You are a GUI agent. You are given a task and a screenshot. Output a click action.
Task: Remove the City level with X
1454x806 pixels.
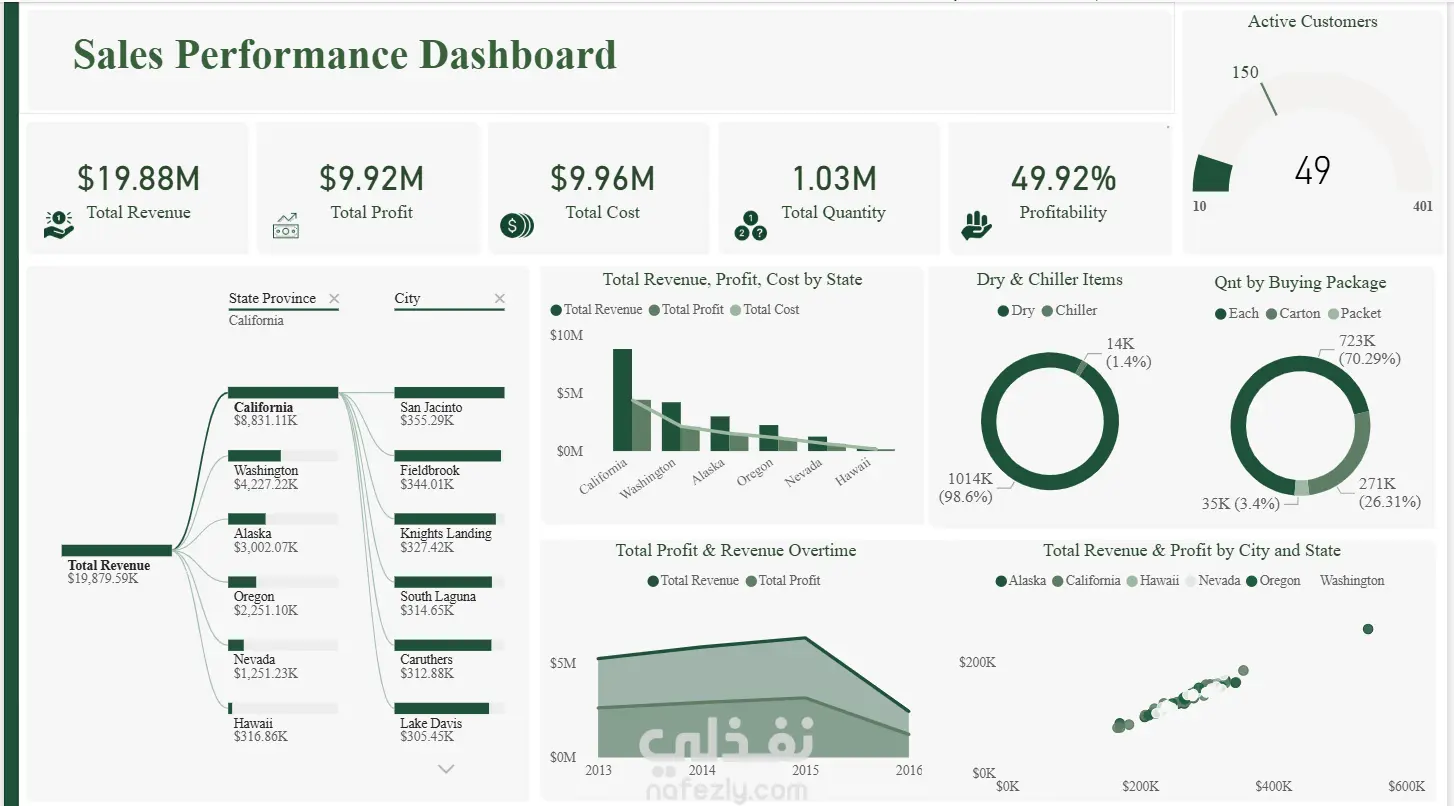click(499, 298)
